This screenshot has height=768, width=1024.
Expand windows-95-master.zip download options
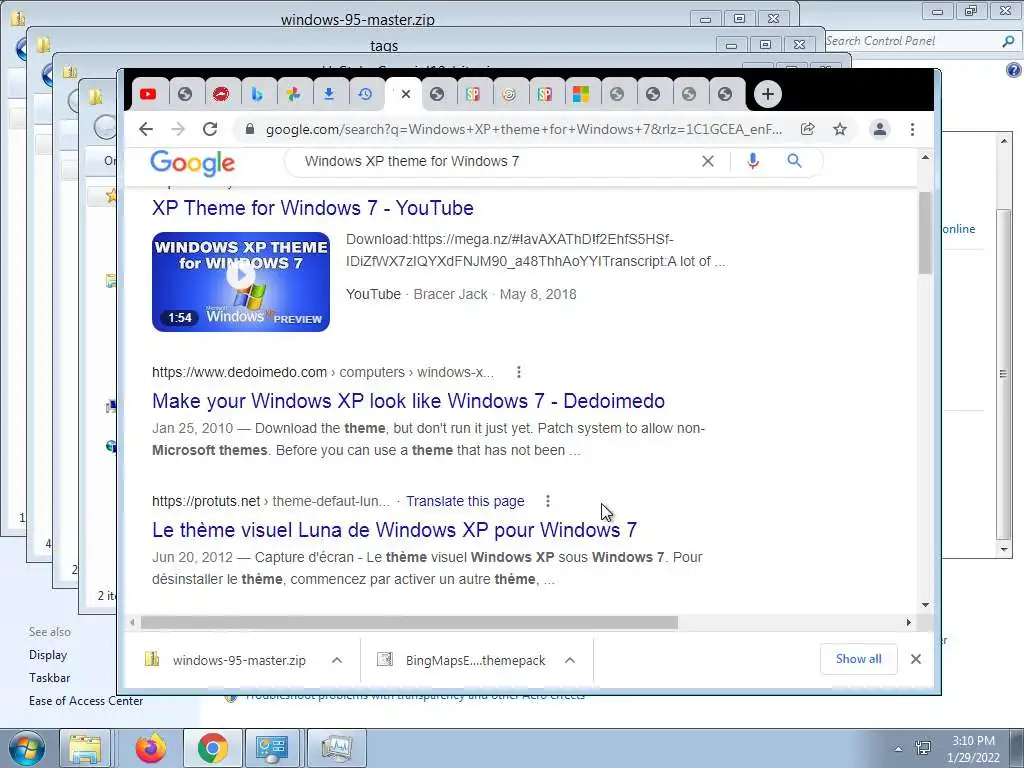[x=337, y=660]
